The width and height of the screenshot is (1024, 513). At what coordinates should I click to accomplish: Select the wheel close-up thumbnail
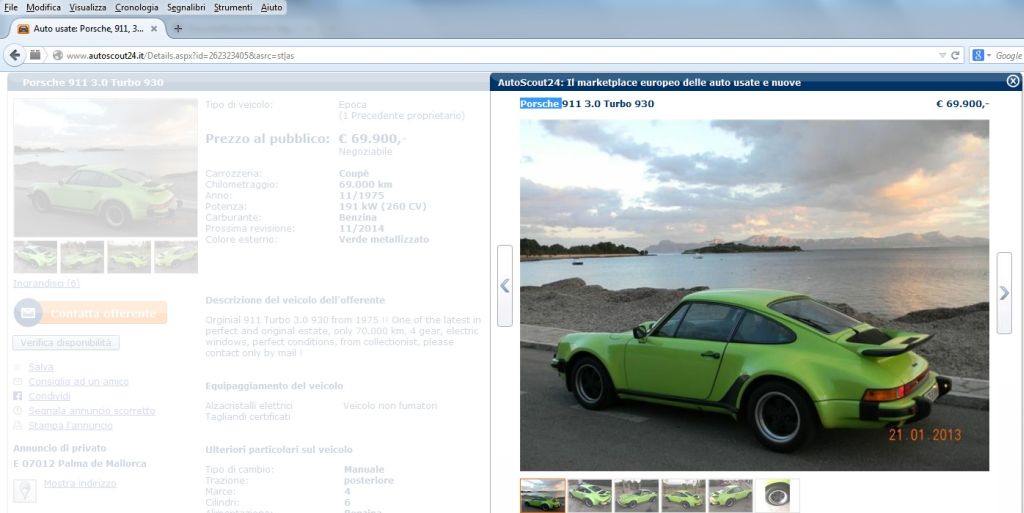pyautogui.click(x=777, y=495)
